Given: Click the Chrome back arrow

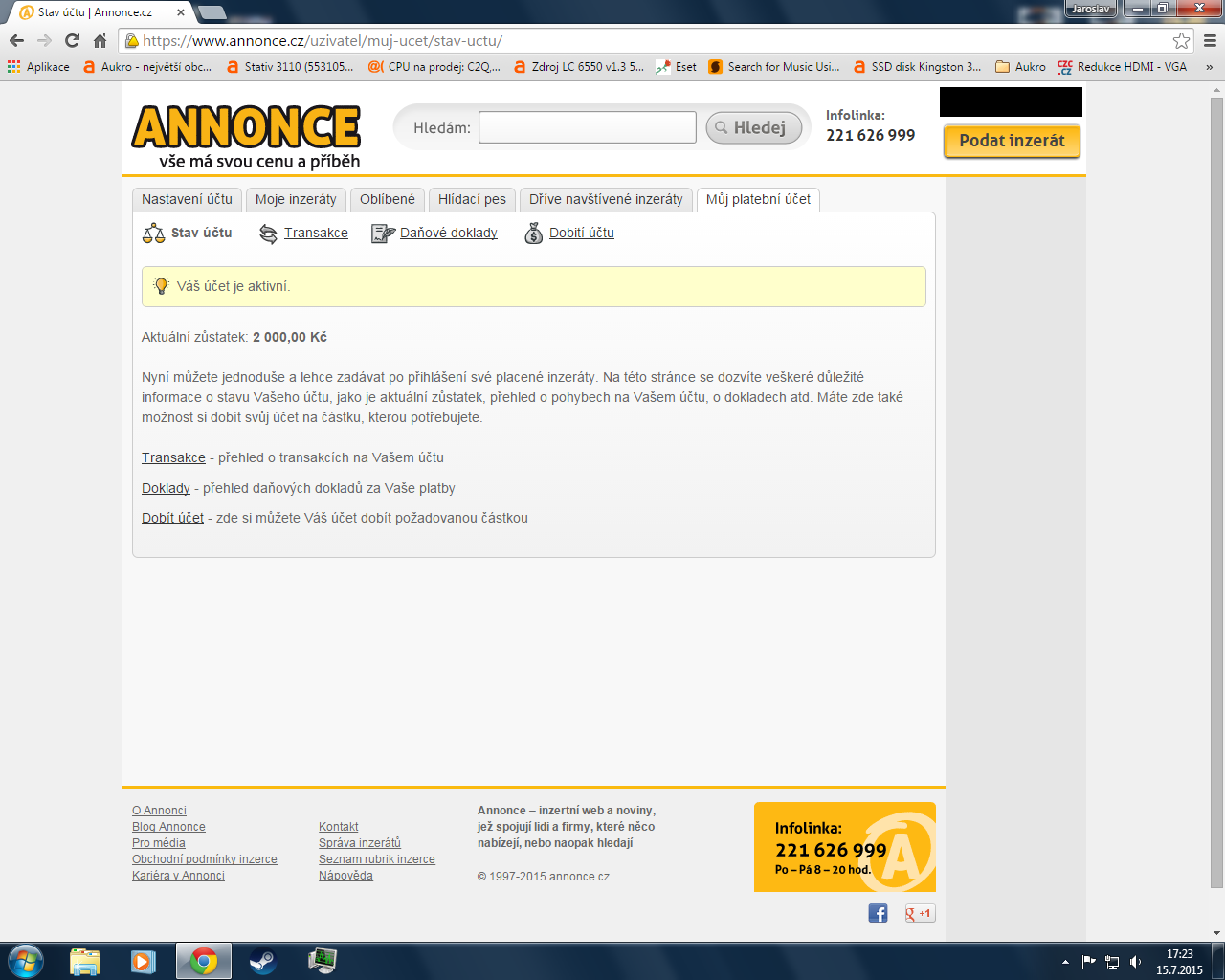Looking at the screenshot, I should tap(16, 41).
